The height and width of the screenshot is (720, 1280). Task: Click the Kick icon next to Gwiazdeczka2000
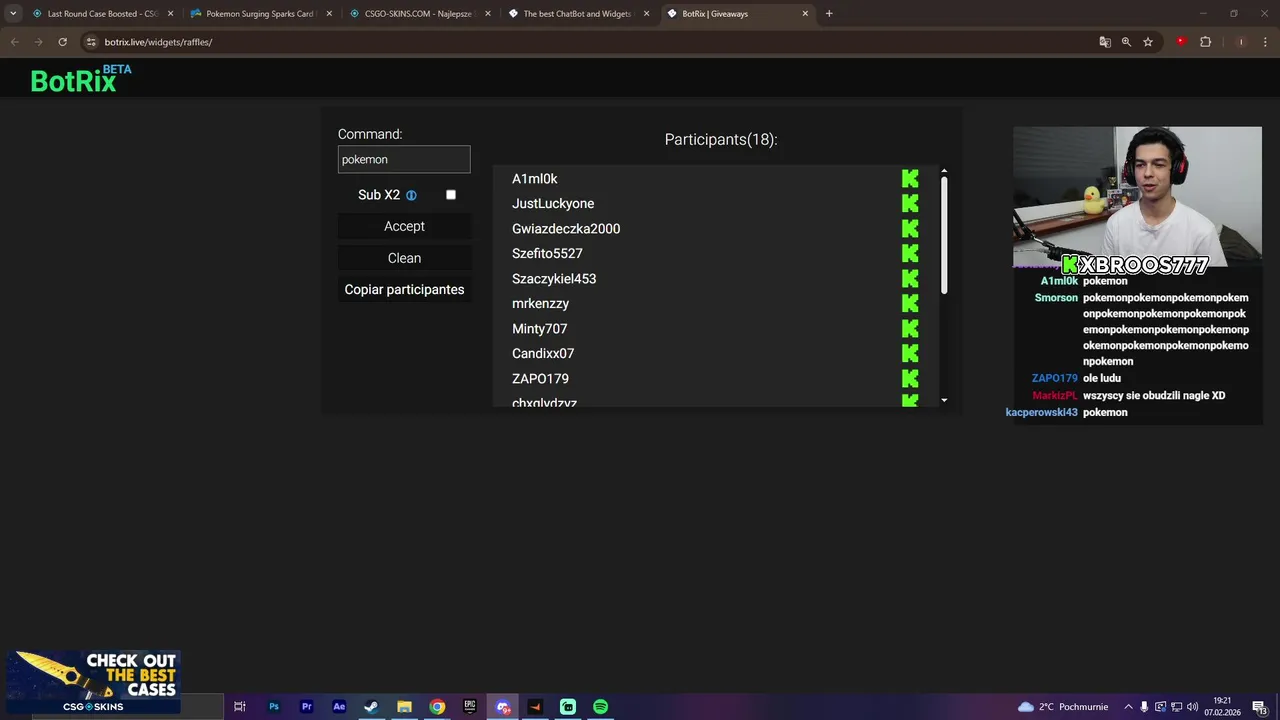[910, 229]
